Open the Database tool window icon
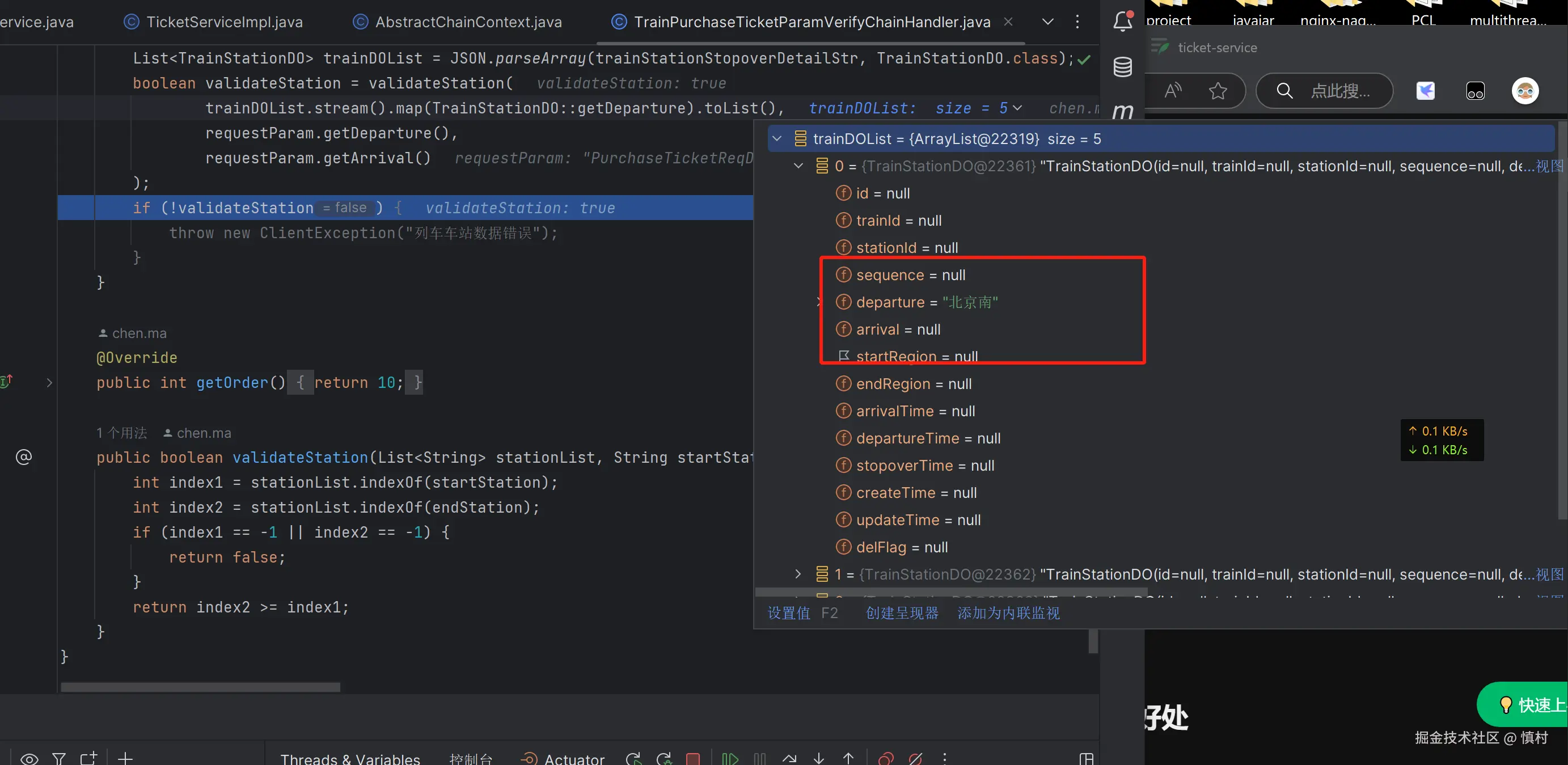Viewport: 1568px width, 765px height. coord(1122,66)
